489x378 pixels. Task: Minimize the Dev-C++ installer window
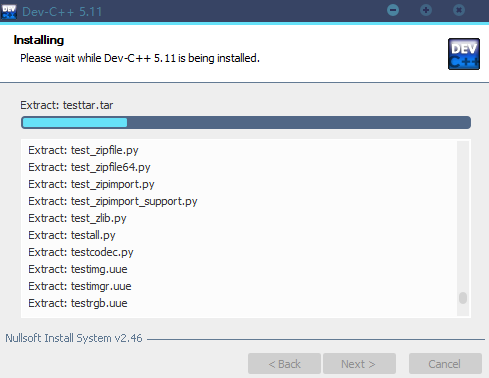tap(393, 10)
